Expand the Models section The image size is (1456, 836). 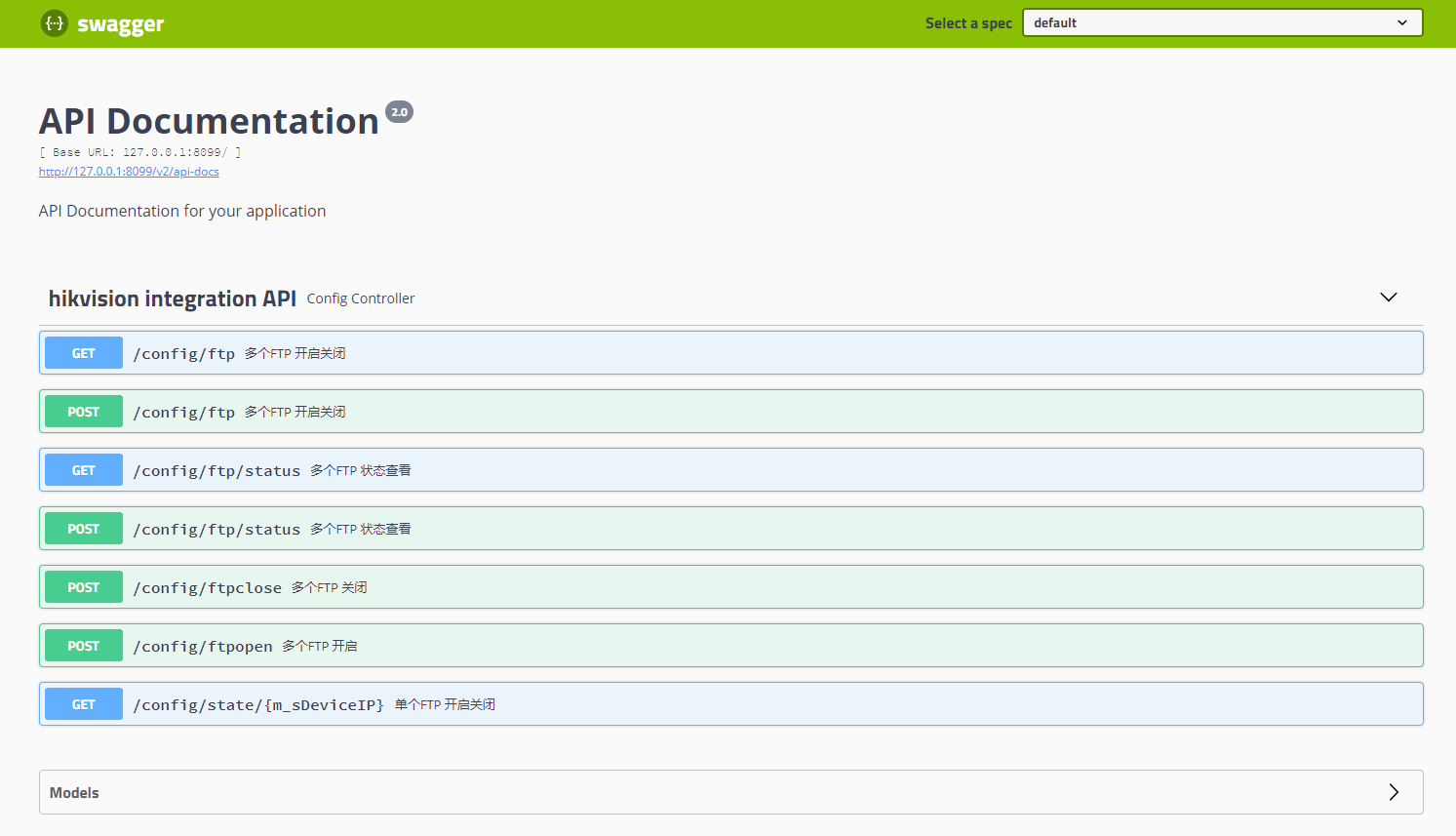click(1394, 792)
